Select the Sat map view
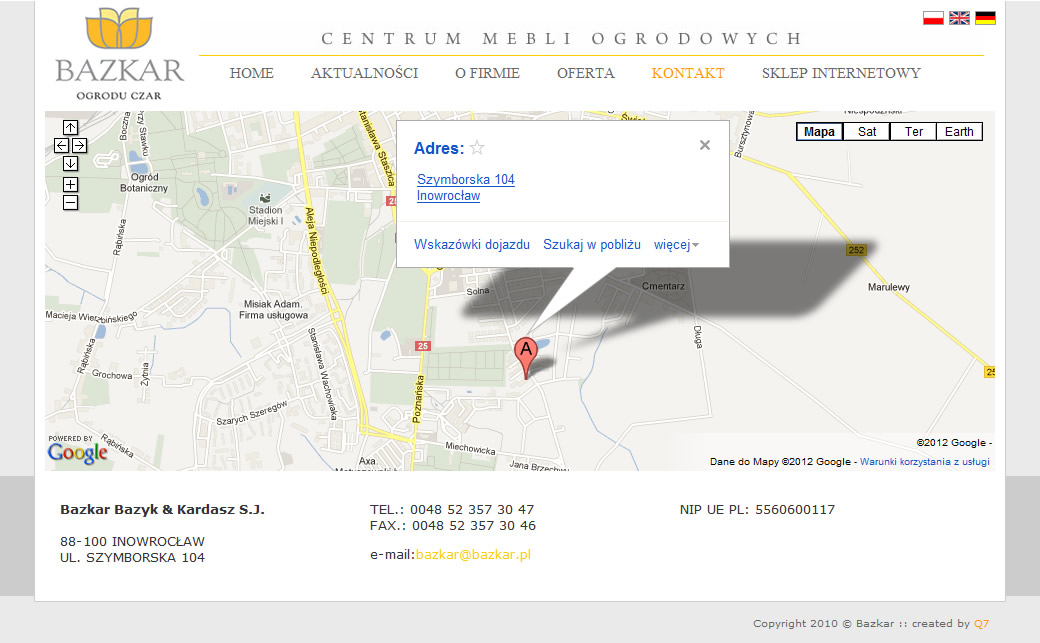 click(866, 131)
